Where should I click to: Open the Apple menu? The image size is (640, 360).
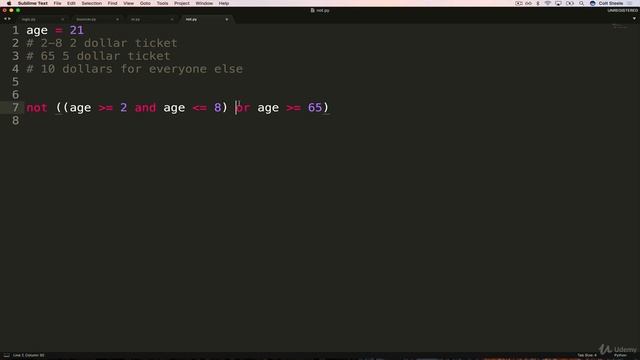click(x=9, y=3)
